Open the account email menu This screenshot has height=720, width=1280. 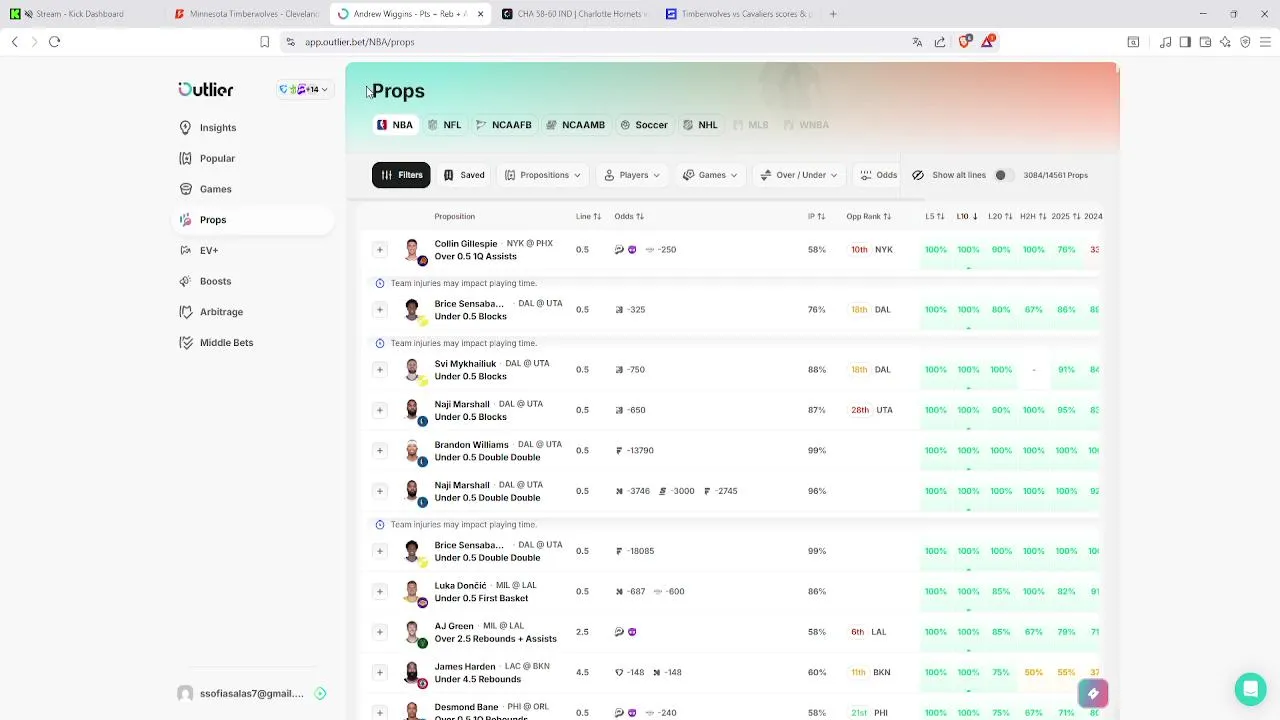[250, 693]
